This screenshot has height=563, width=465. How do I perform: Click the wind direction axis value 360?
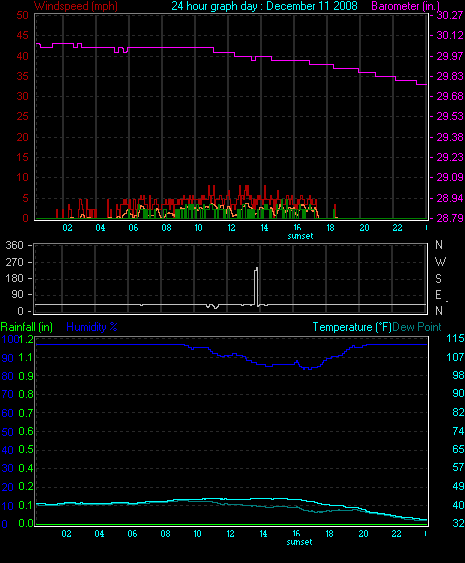click(x=14, y=246)
